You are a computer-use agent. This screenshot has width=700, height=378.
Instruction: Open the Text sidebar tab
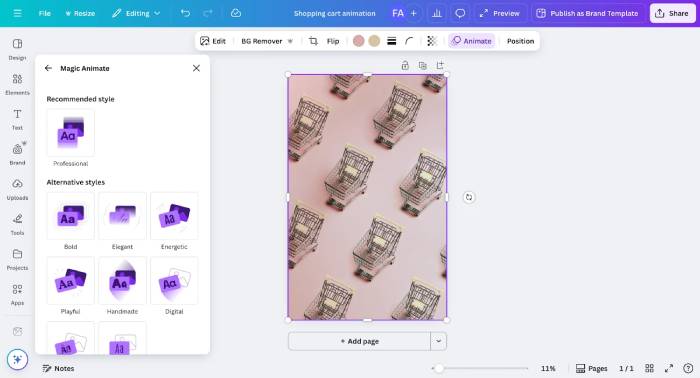click(17, 120)
